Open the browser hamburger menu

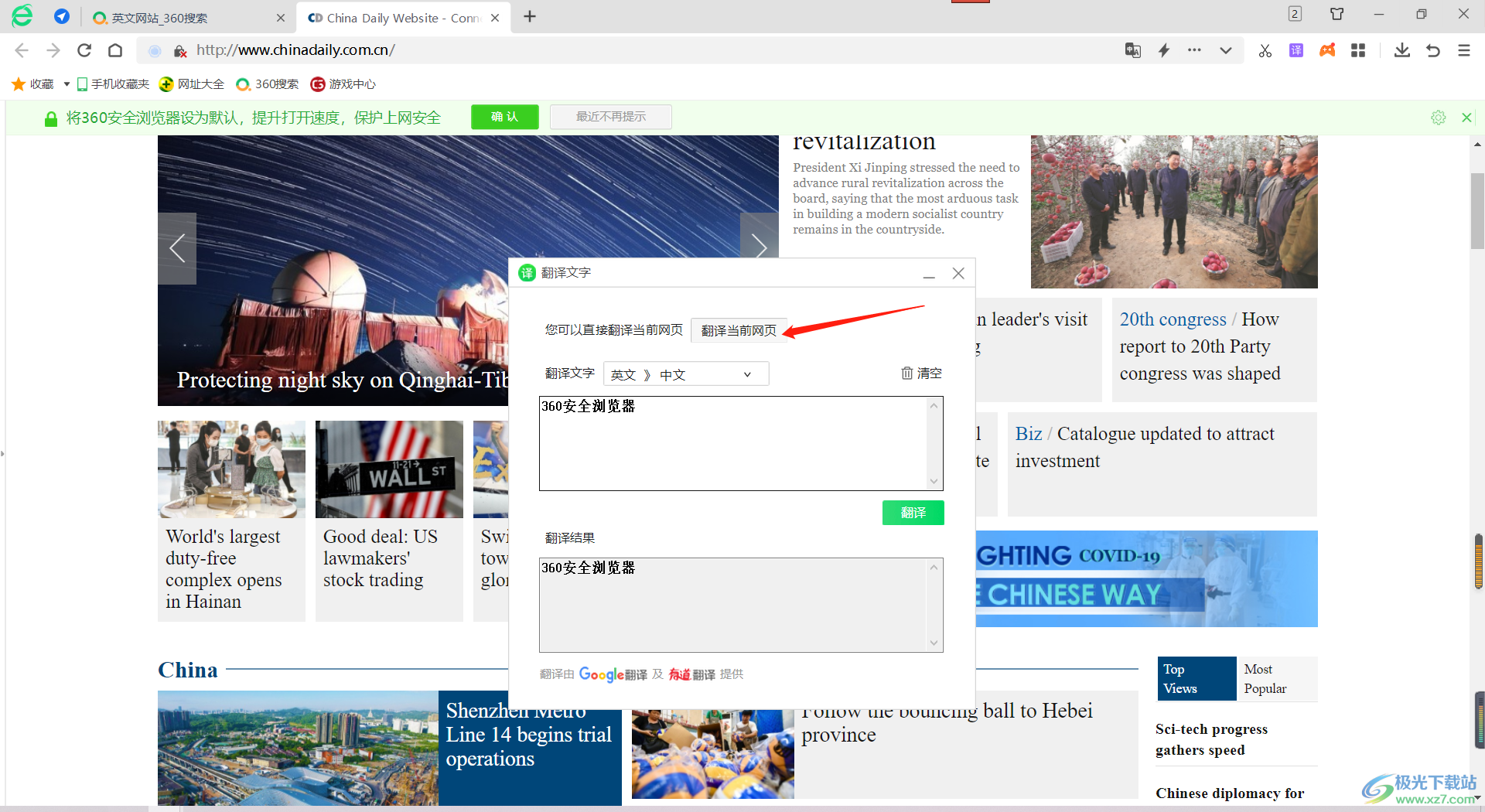1464,50
